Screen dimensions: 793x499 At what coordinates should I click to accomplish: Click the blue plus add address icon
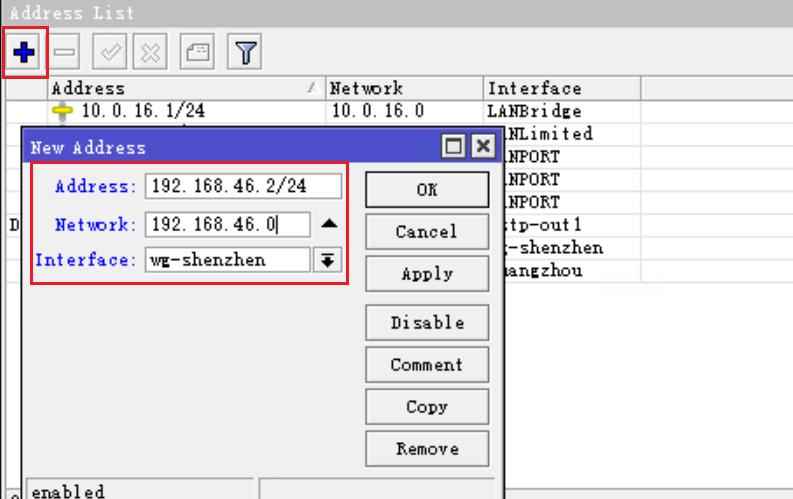click(x=24, y=51)
